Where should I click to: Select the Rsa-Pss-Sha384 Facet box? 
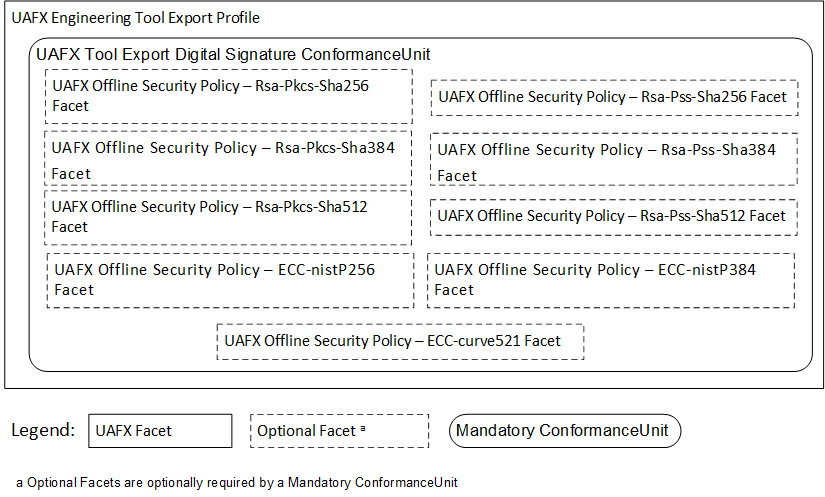pyautogui.click(x=614, y=159)
